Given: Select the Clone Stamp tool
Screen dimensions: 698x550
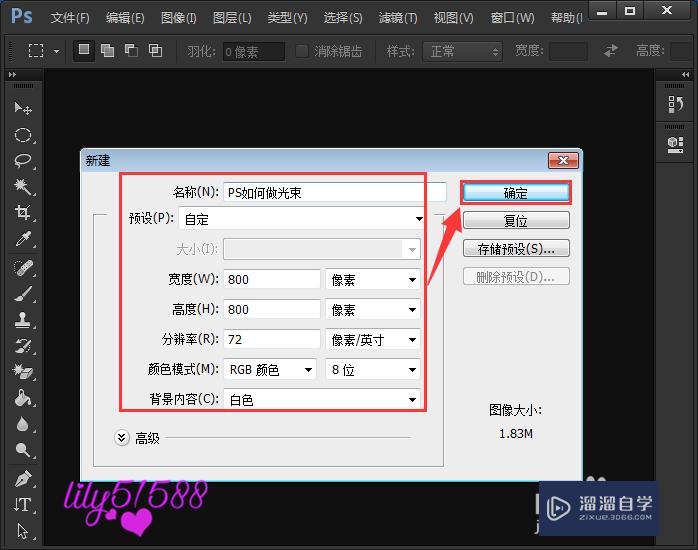Looking at the screenshot, I should pyautogui.click(x=23, y=319).
